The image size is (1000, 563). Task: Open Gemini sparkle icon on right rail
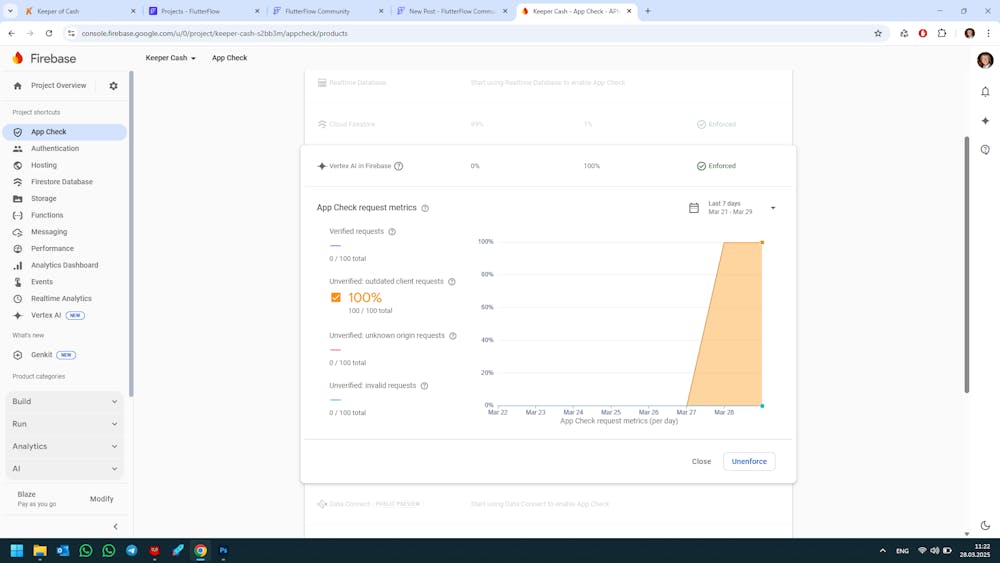[985, 121]
